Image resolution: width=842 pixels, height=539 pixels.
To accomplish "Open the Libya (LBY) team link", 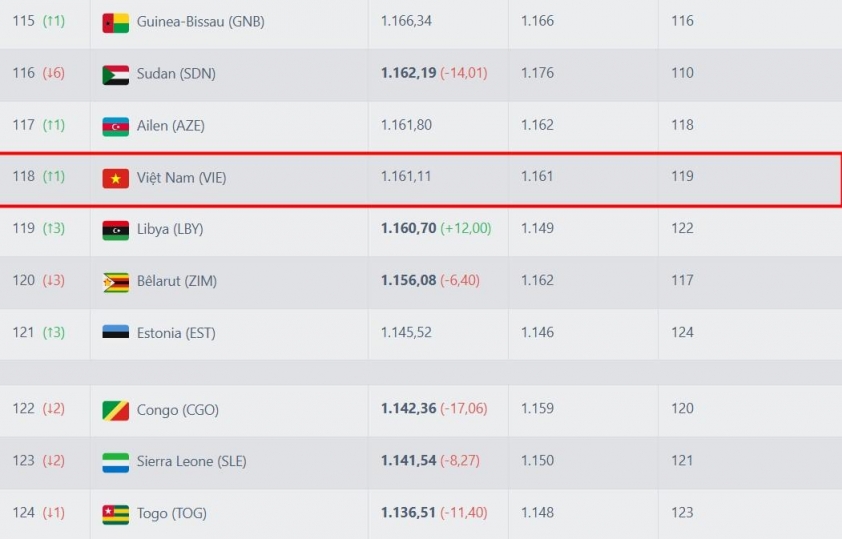I will pyautogui.click(x=170, y=229).
